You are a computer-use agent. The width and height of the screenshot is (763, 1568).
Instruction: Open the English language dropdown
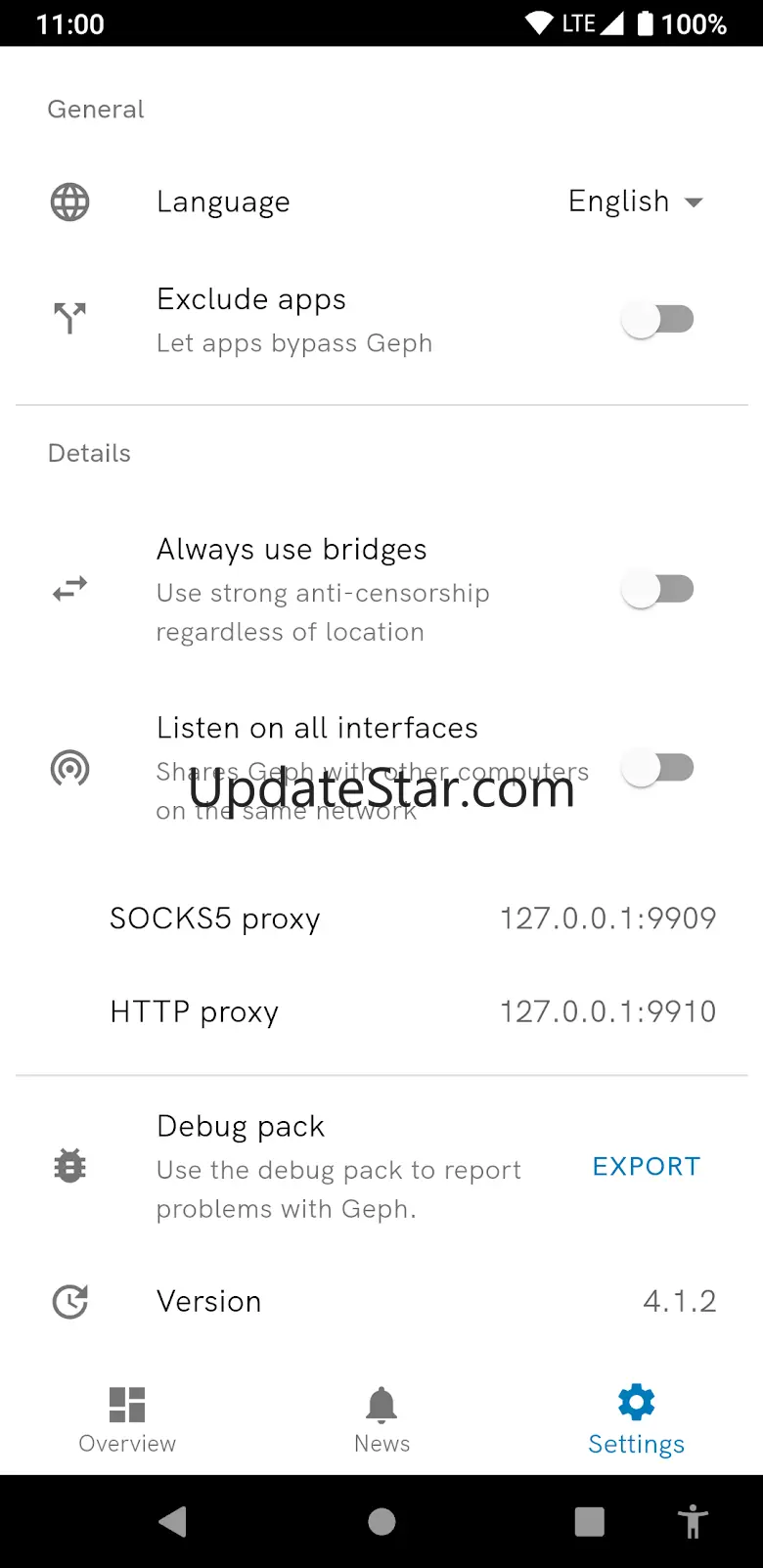[x=636, y=202]
